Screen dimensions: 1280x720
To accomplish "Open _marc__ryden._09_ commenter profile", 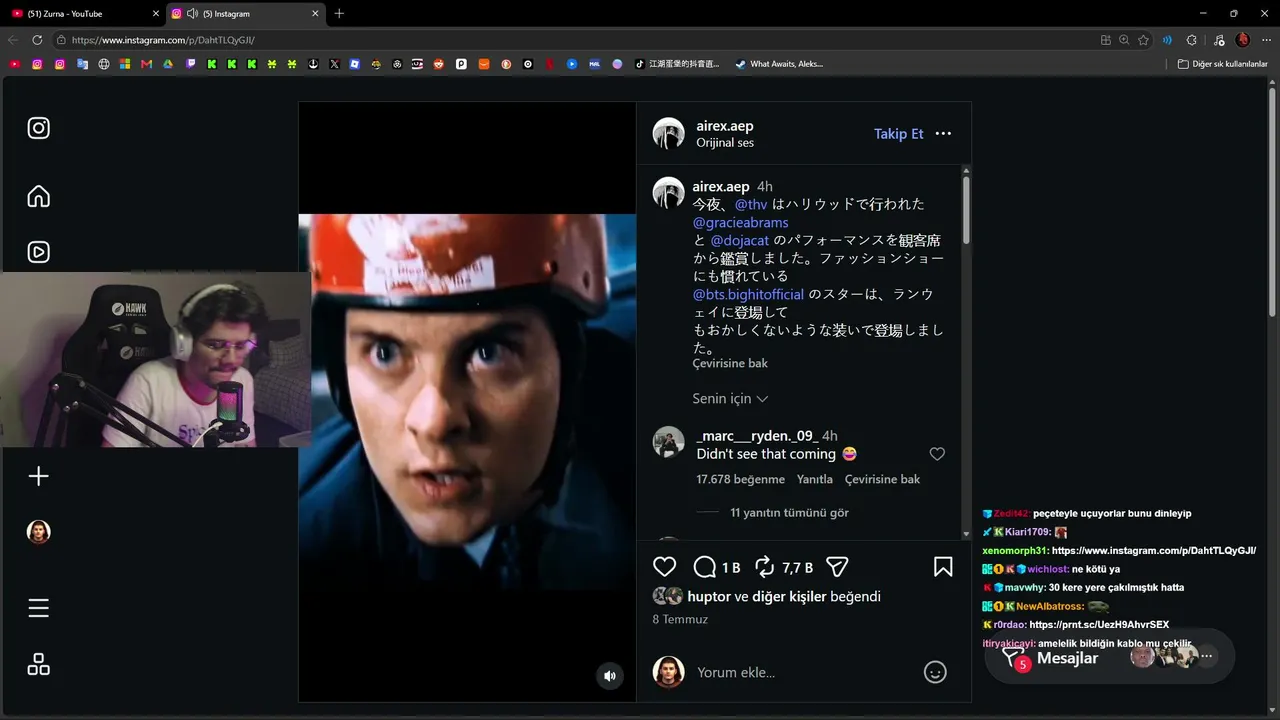I will coord(757,436).
